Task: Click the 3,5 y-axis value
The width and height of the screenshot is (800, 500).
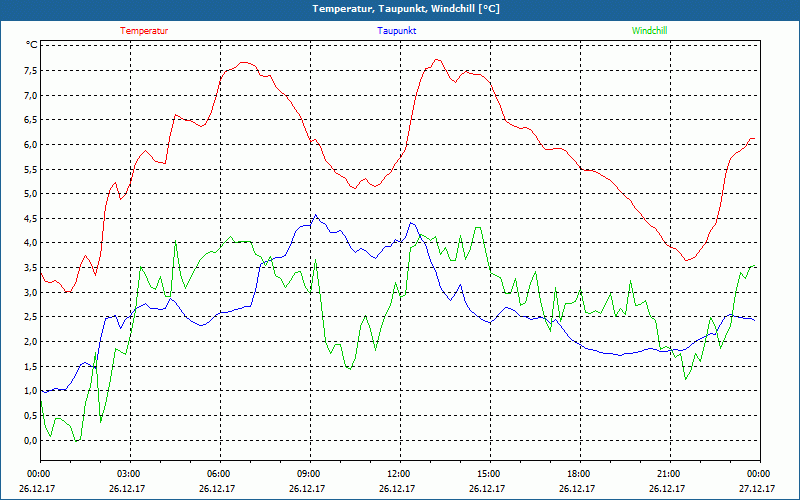Action: pyautogui.click(x=31, y=268)
